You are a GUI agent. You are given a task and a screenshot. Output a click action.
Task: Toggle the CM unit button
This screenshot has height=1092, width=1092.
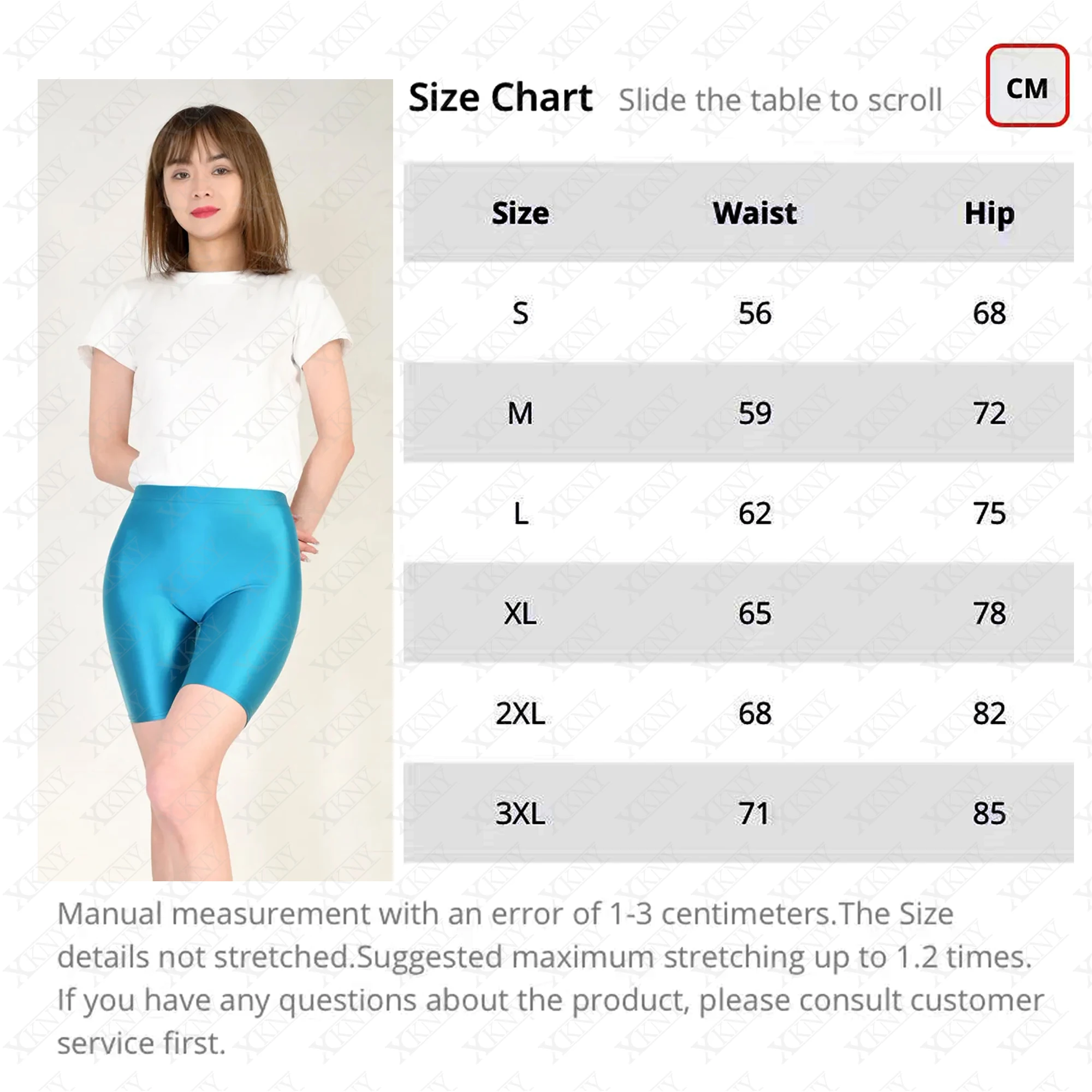click(x=1027, y=85)
